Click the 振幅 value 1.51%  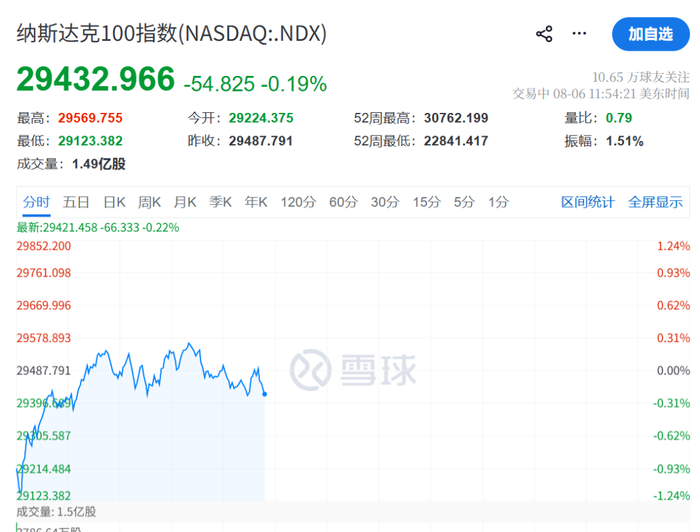pyautogui.click(x=625, y=141)
